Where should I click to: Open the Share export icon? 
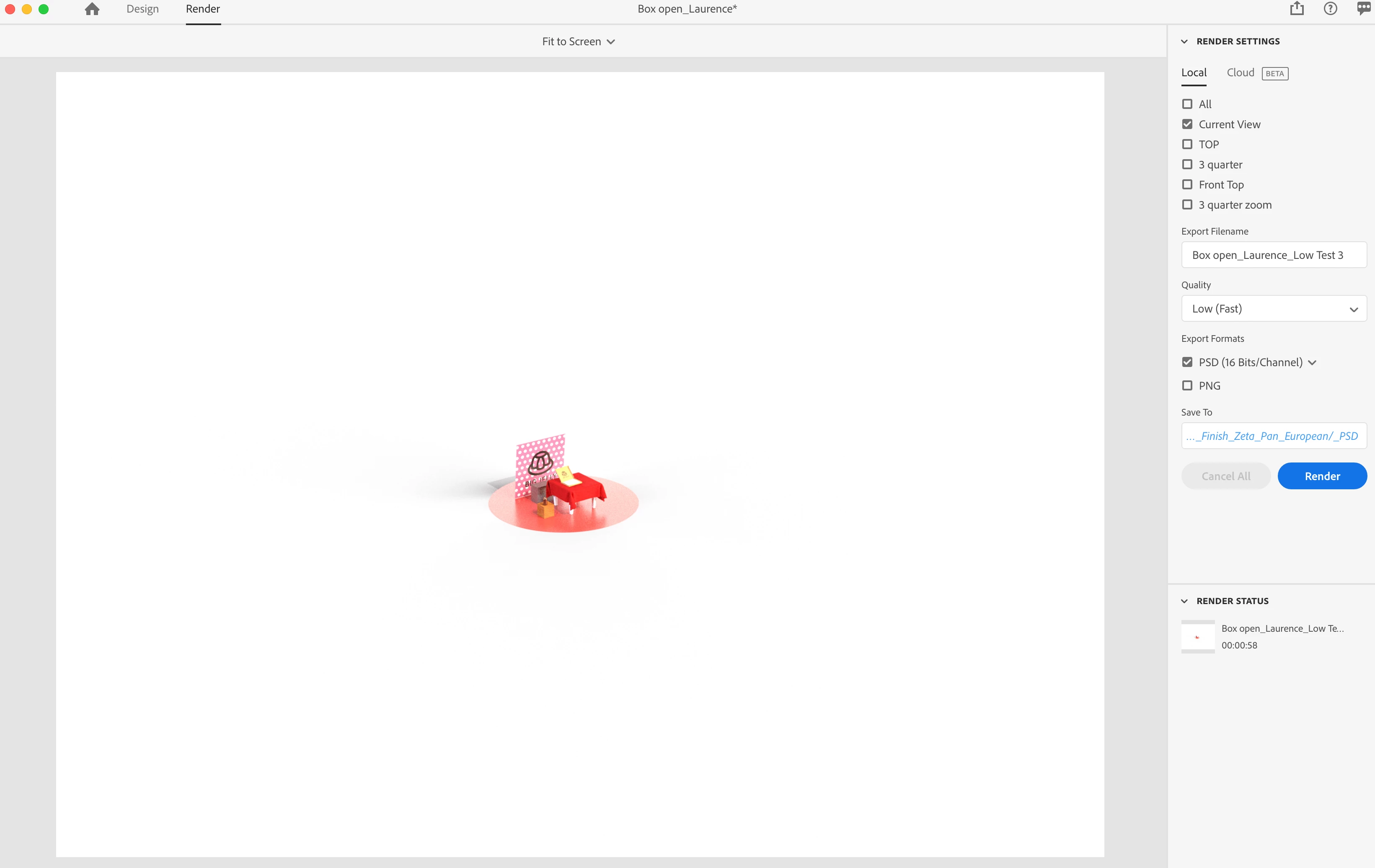click(1297, 9)
